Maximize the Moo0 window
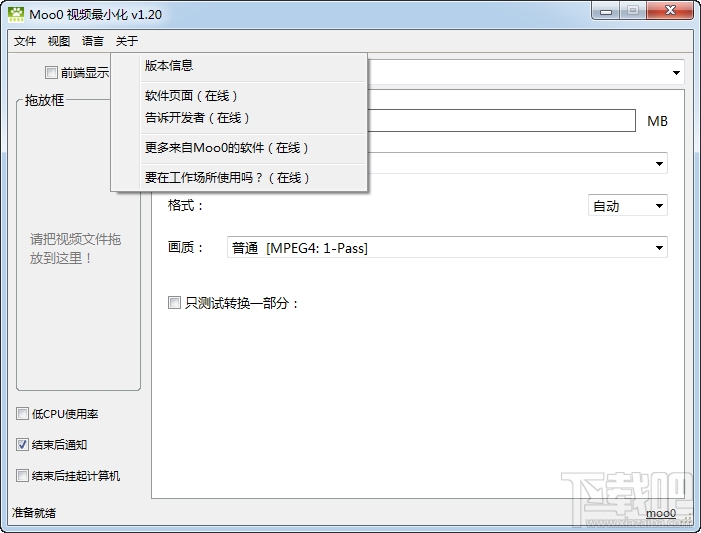The height and width of the screenshot is (533, 701). (x=633, y=11)
